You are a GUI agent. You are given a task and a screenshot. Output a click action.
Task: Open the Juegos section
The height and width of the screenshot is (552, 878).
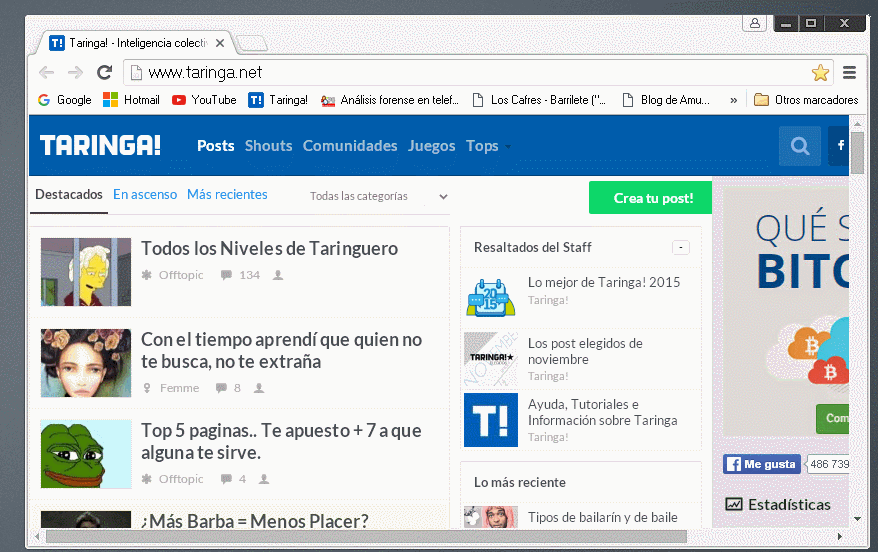431,146
